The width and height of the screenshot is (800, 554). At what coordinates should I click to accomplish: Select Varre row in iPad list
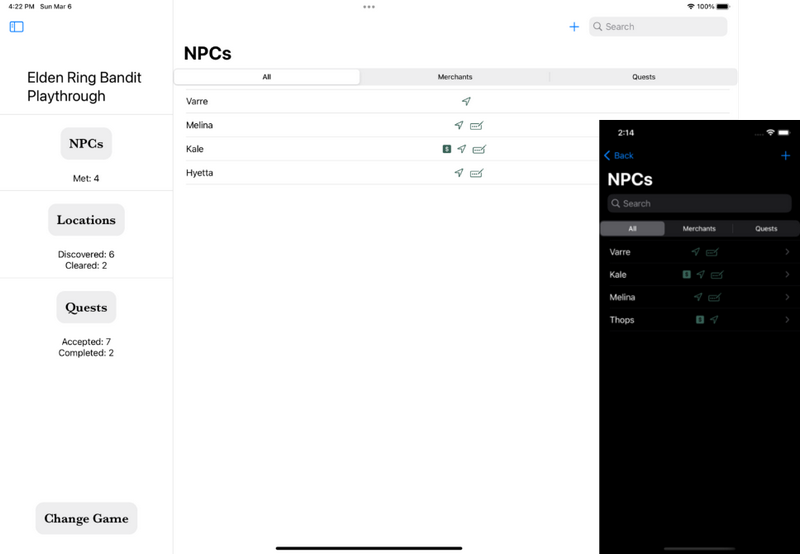pyautogui.click(x=457, y=101)
